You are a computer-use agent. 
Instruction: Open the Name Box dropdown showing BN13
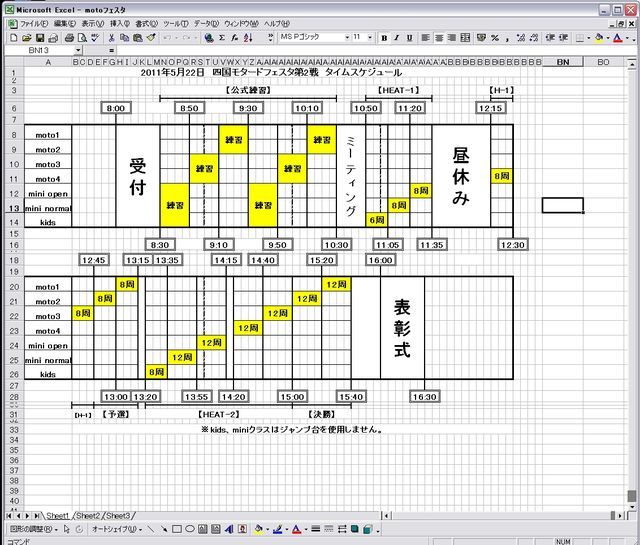point(79,49)
